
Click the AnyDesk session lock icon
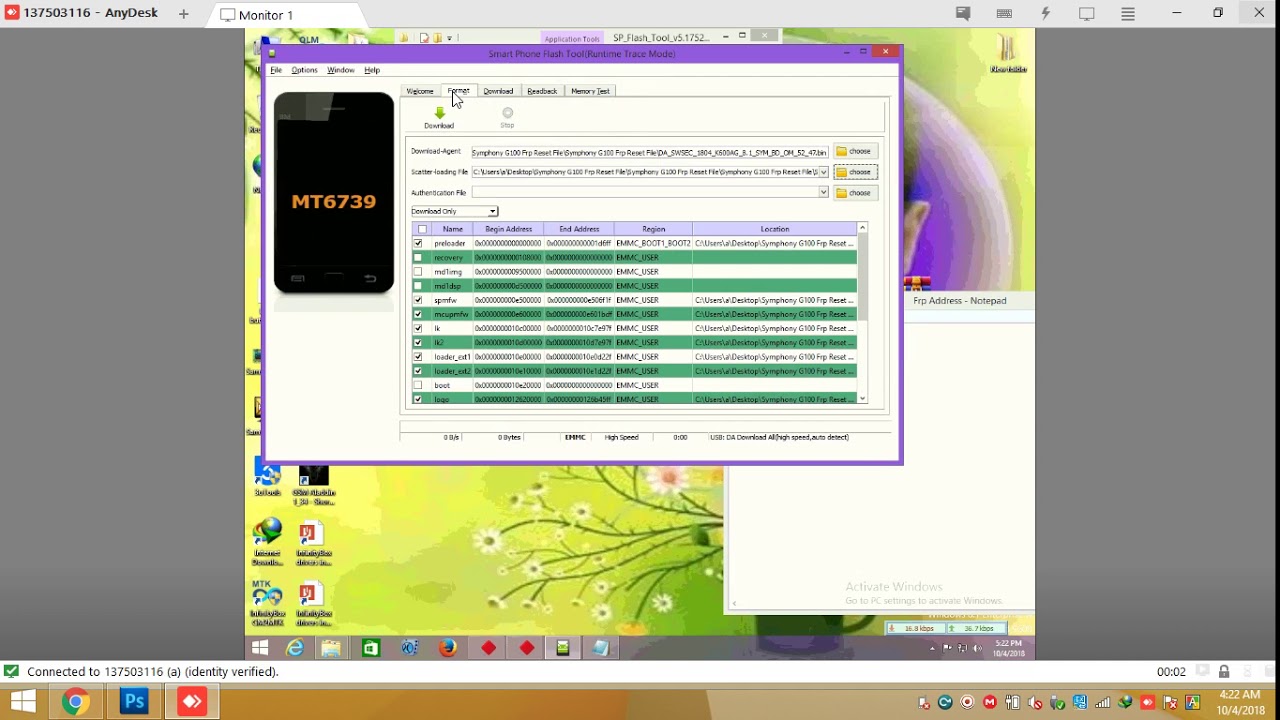[x=1224, y=672]
